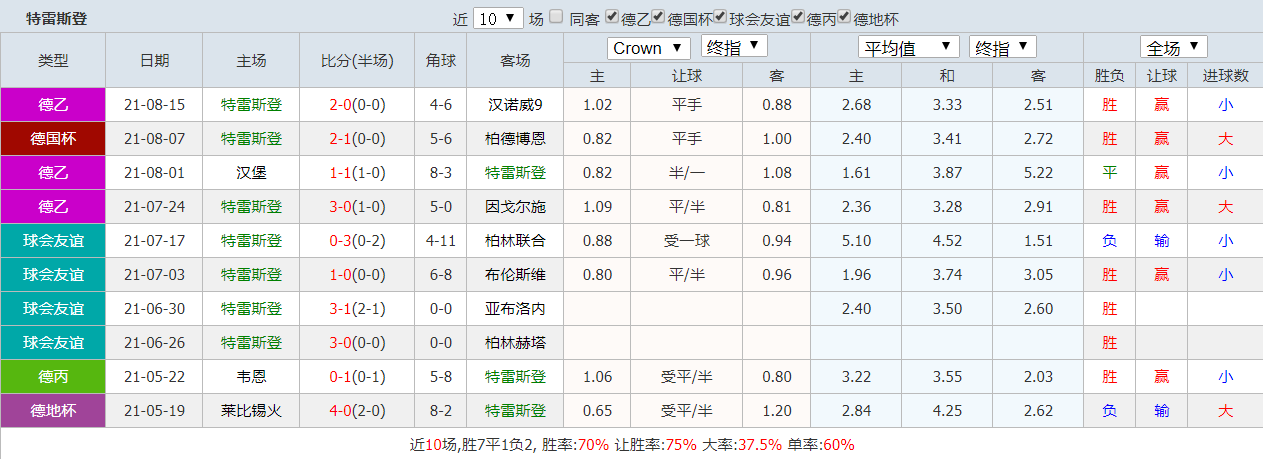1263x459 pixels.
Task: Click the date 21-07-24
Action: [154, 206]
